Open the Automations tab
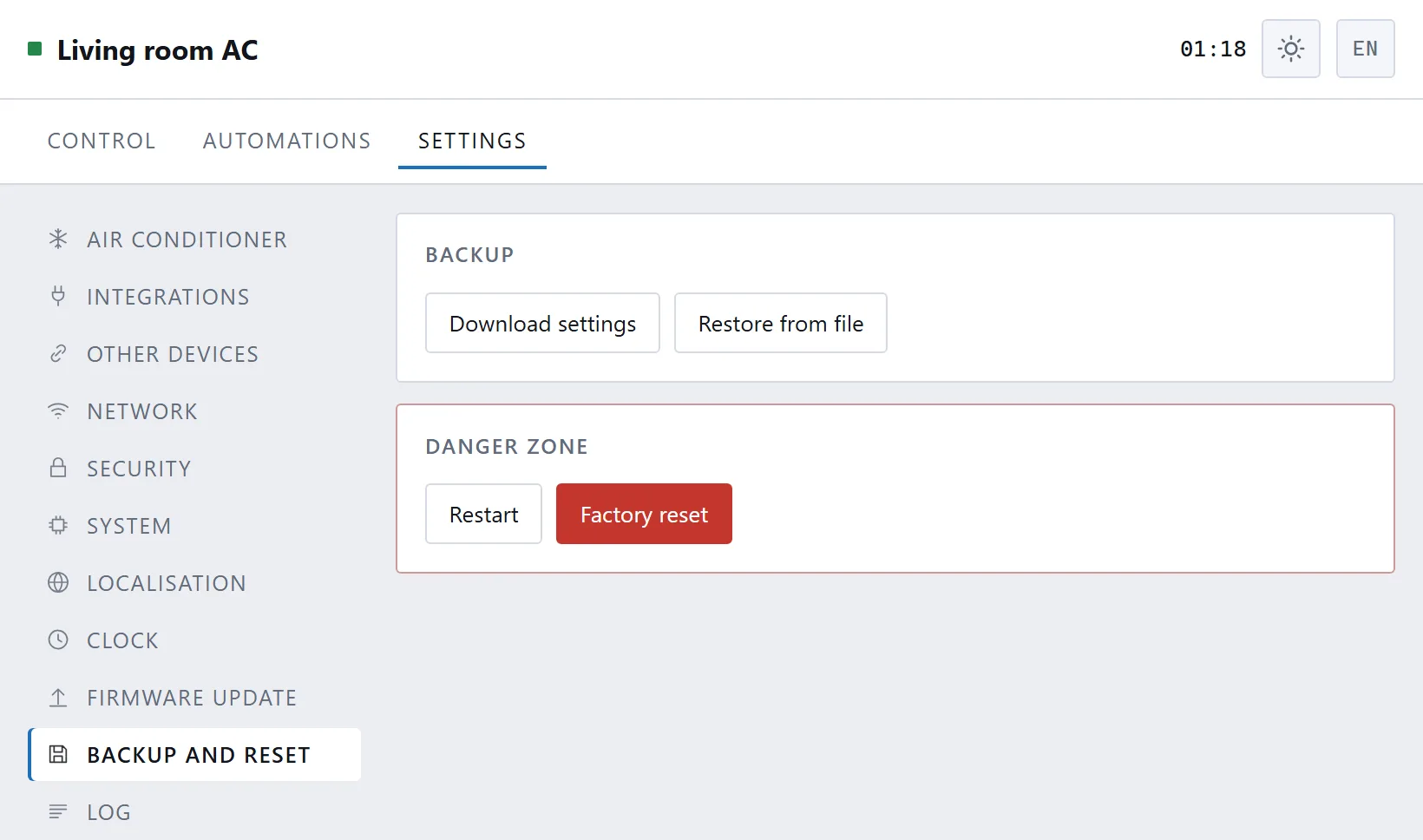1423x840 pixels. point(287,141)
